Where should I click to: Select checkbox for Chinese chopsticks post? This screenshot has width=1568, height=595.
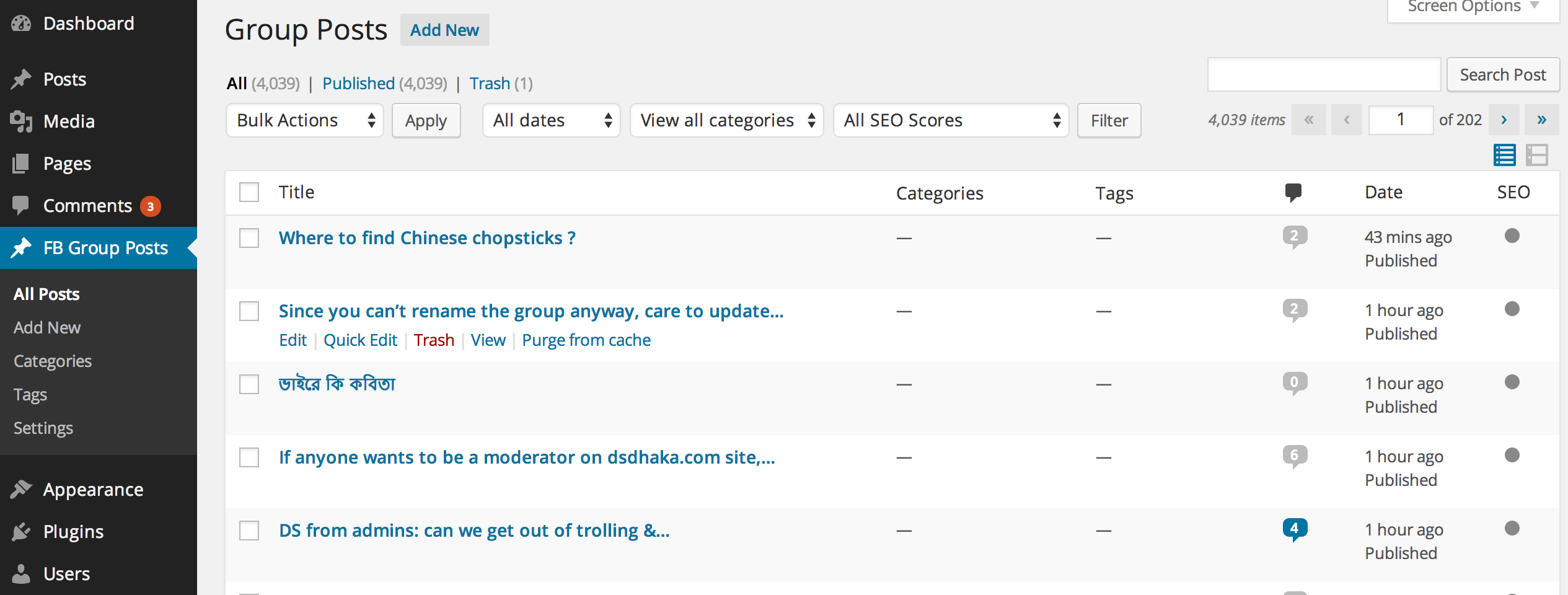249,237
